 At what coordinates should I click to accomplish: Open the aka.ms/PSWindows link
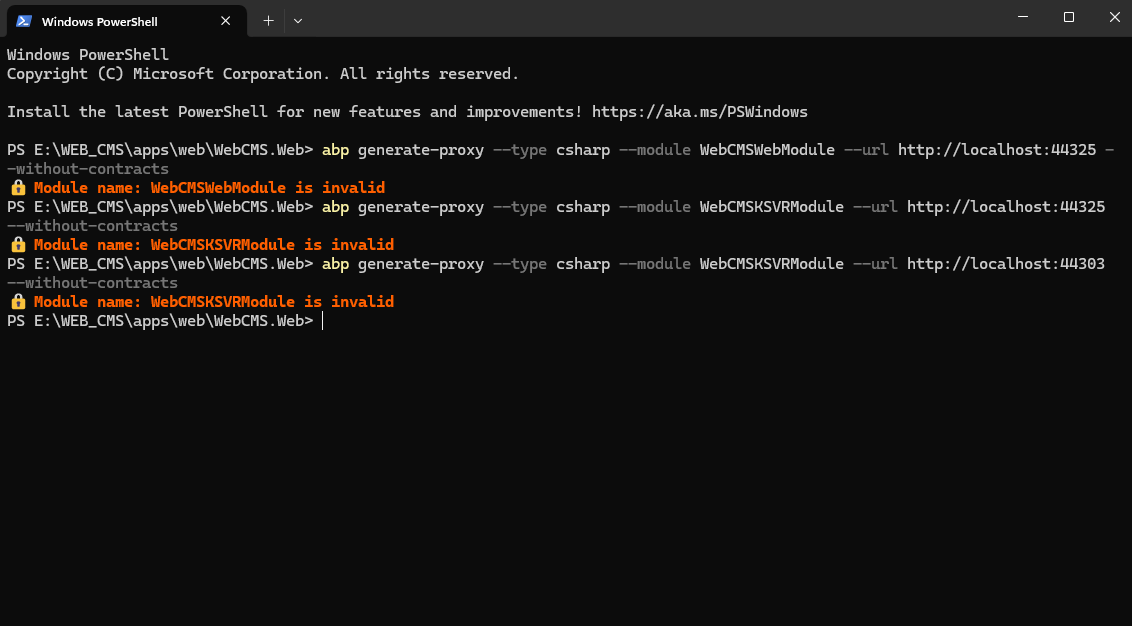[699, 112]
